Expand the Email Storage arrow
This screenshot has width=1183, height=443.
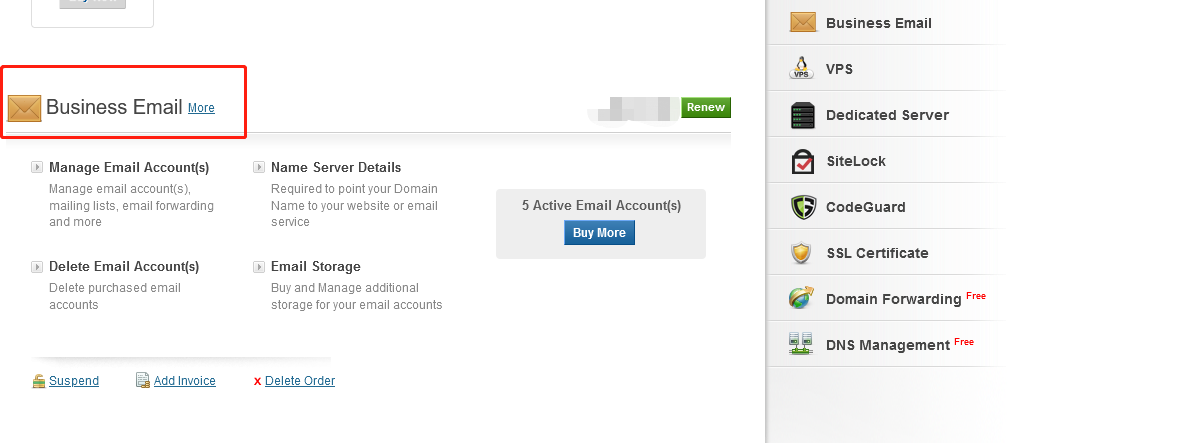(x=259, y=266)
